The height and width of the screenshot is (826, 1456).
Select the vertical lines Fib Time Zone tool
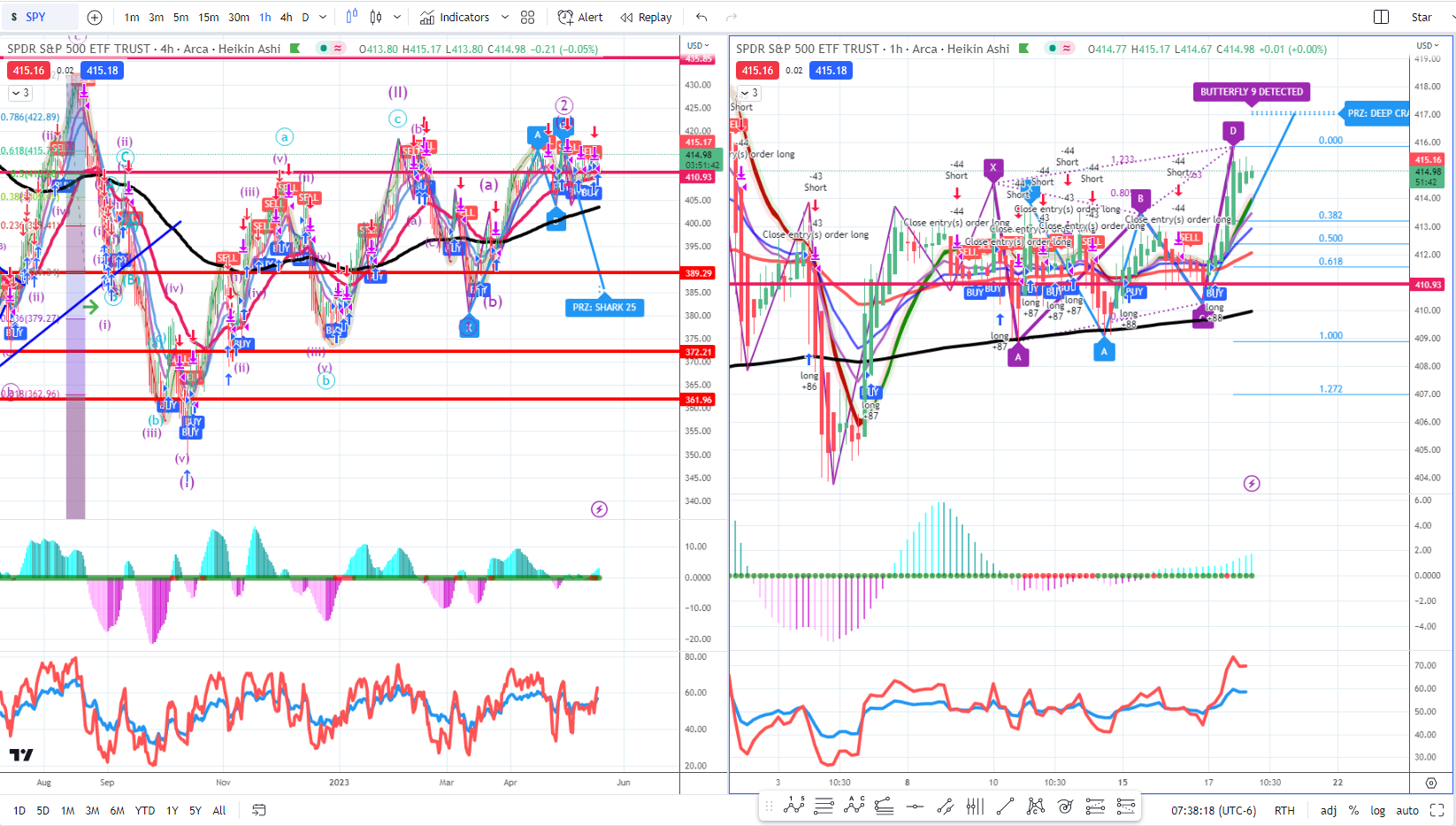click(975, 806)
